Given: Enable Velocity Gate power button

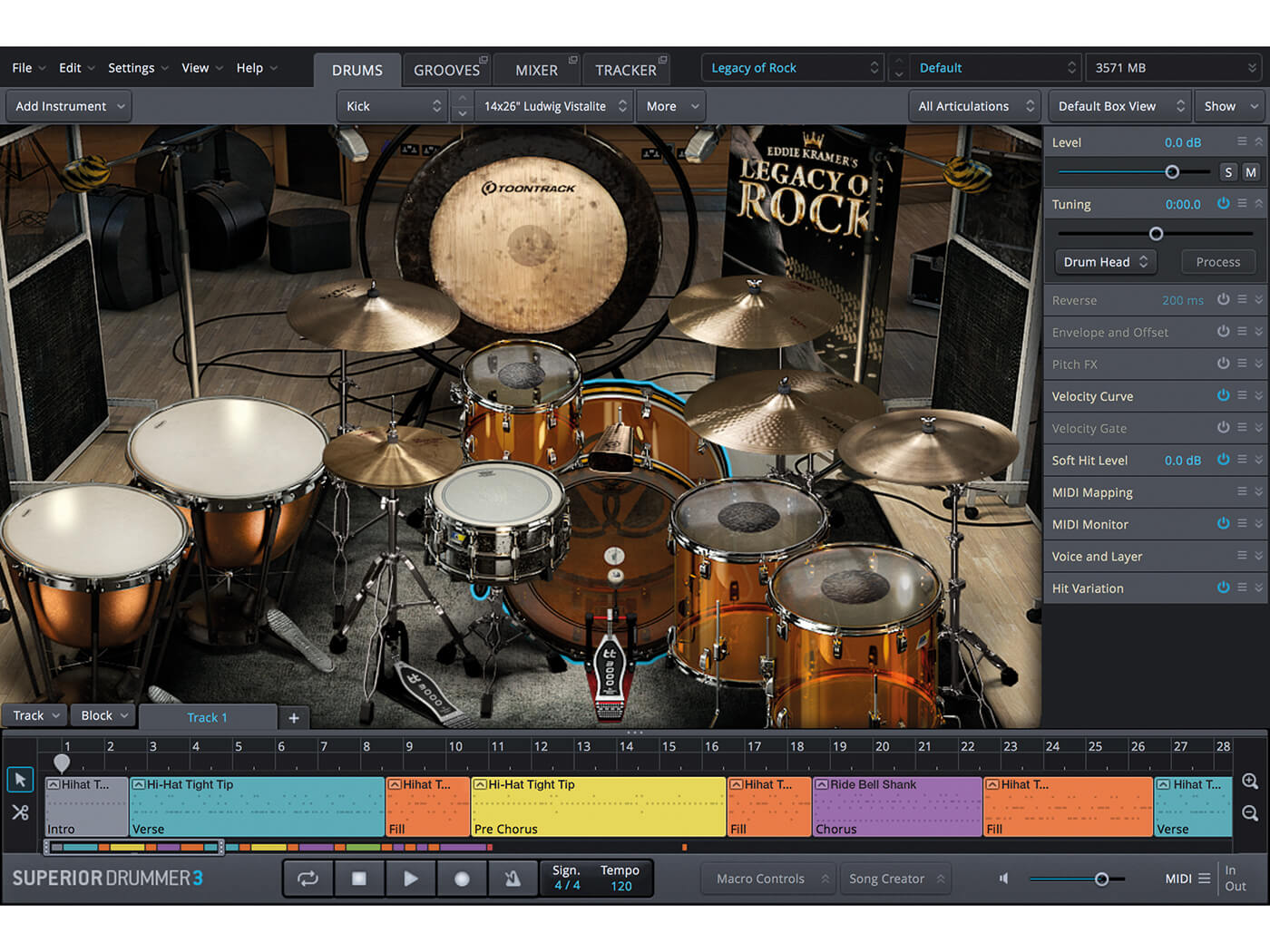Looking at the screenshot, I should pyautogui.click(x=1223, y=427).
